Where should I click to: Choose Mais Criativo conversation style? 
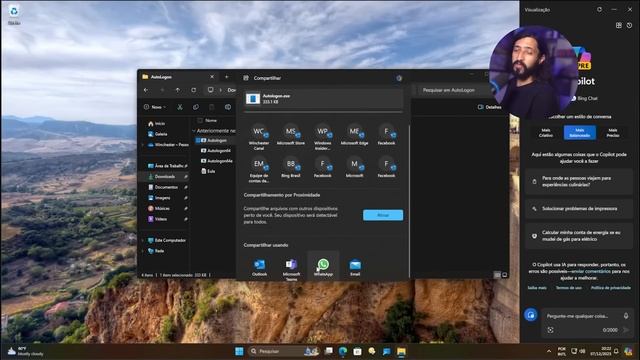click(546, 133)
